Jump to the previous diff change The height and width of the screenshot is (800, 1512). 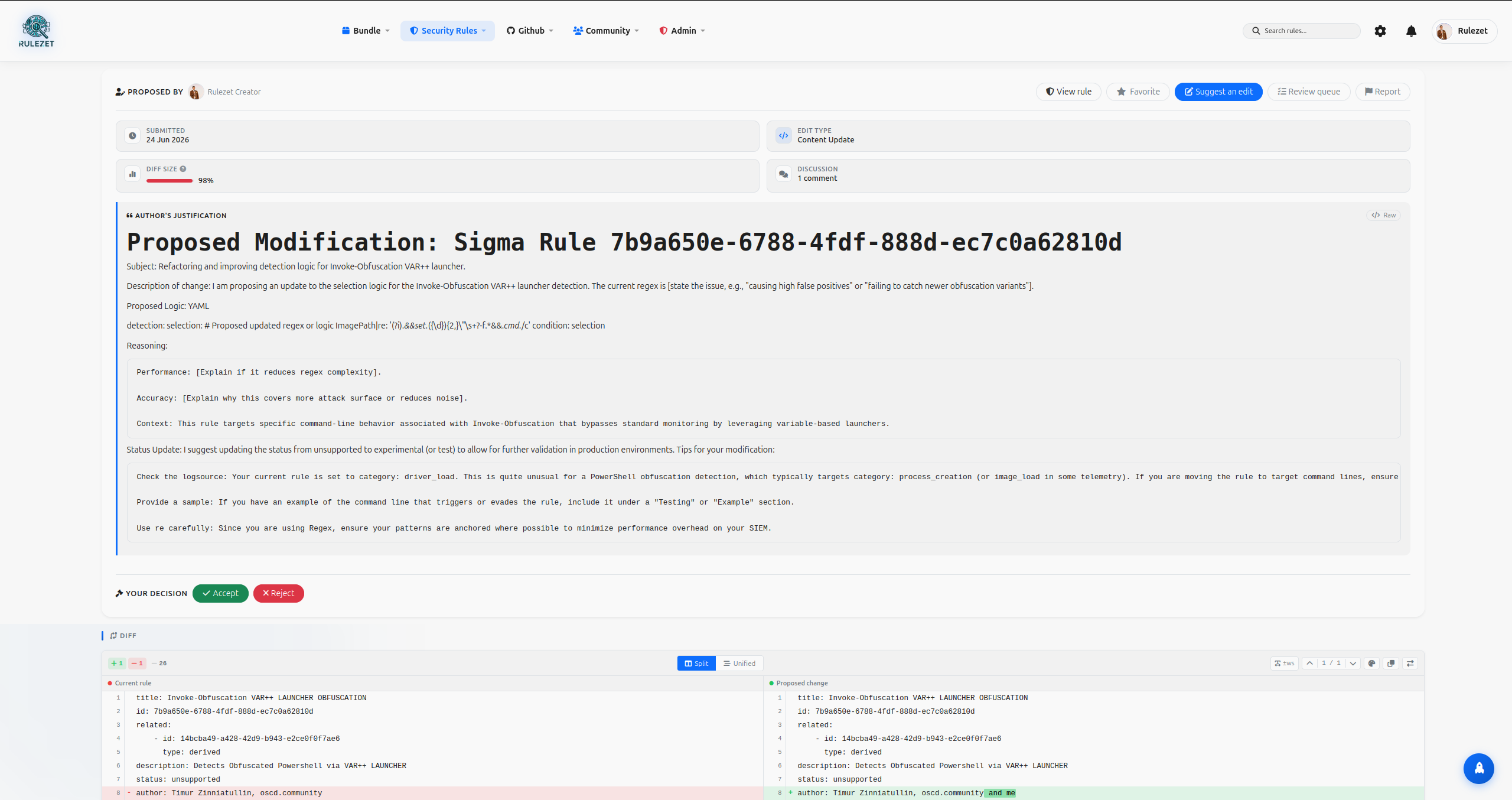pos(1309,663)
